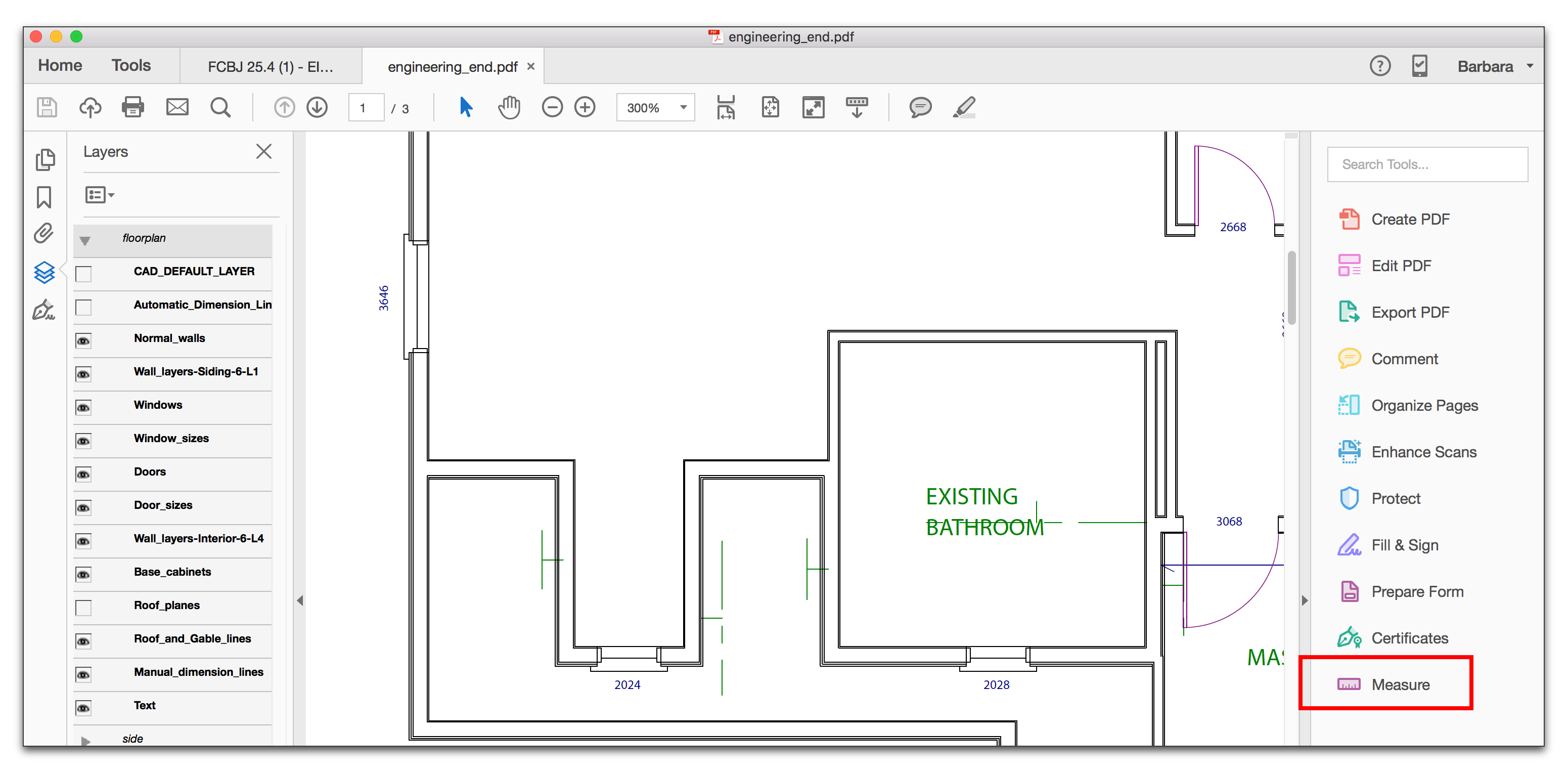1568x773 pixels.
Task: Hide the Windows layer
Action: pos(83,408)
